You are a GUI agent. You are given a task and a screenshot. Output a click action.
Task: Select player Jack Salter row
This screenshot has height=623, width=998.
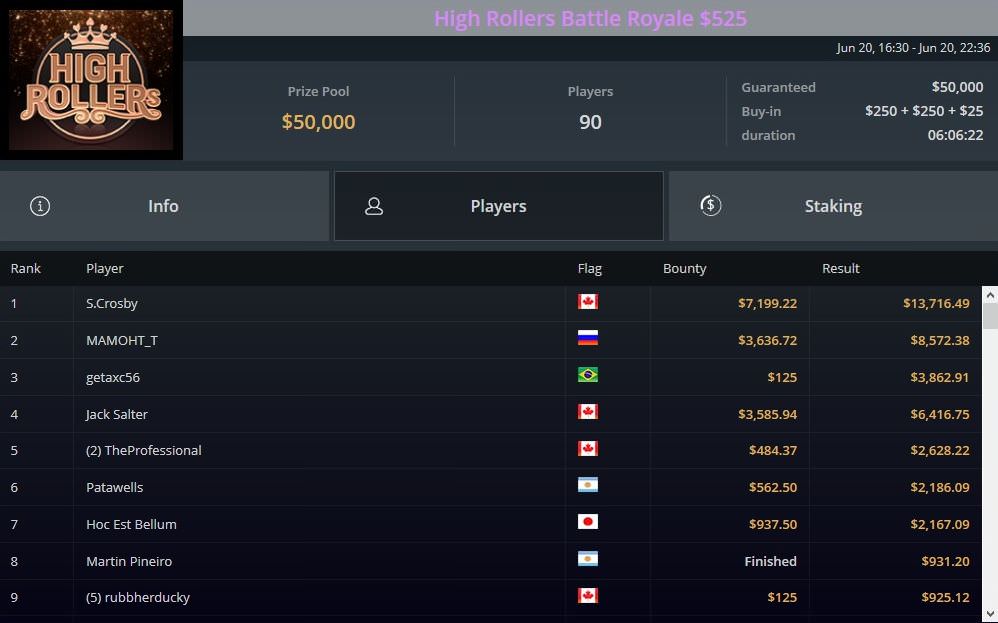pos(117,414)
